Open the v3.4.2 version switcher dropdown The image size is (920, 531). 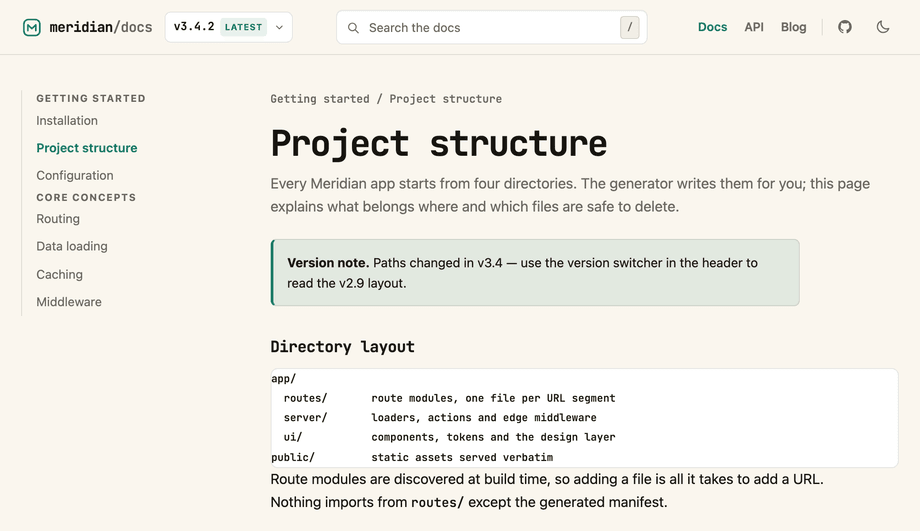tap(229, 27)
